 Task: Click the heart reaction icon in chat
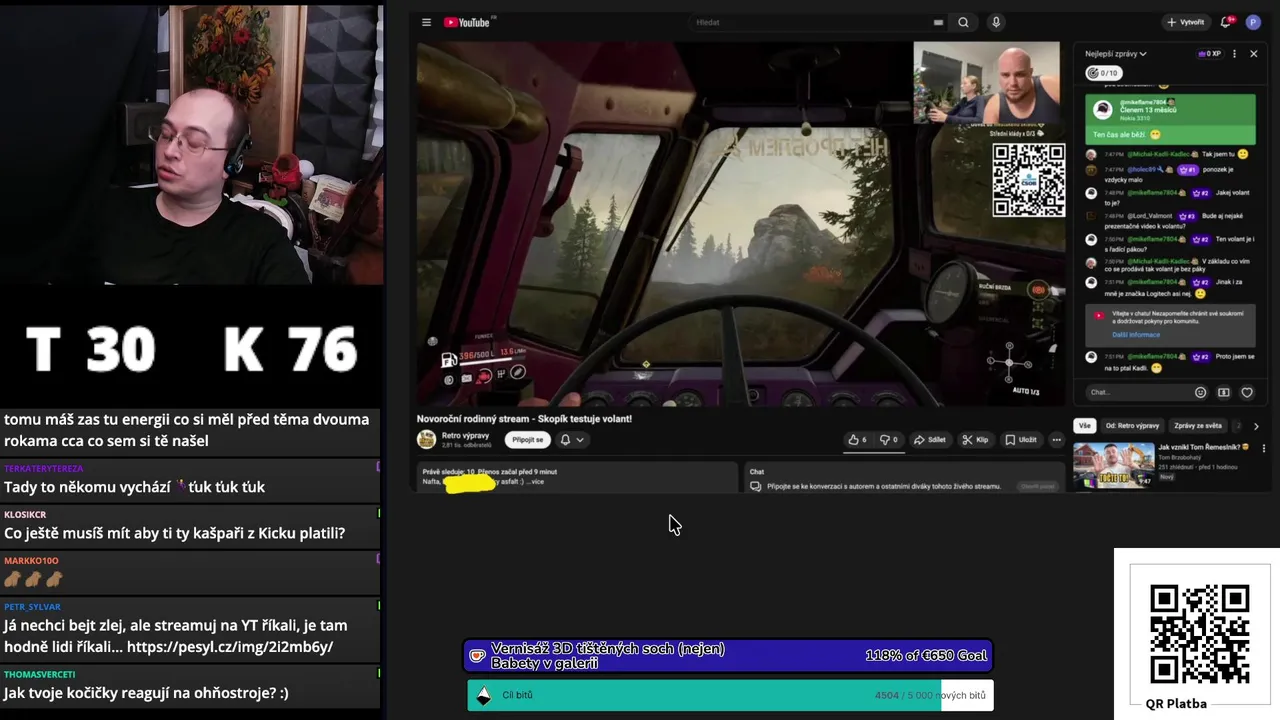(x=1247, y=393)
